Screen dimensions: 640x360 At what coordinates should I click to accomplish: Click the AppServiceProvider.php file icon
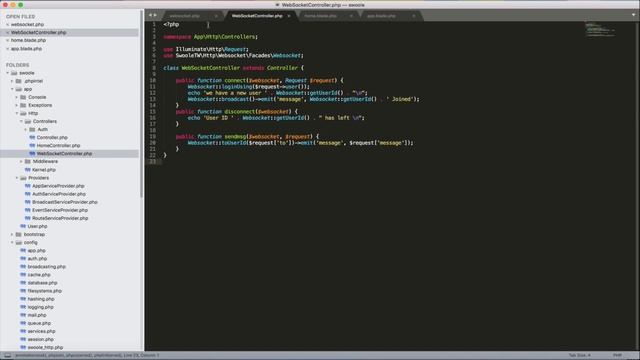point(28,186)
